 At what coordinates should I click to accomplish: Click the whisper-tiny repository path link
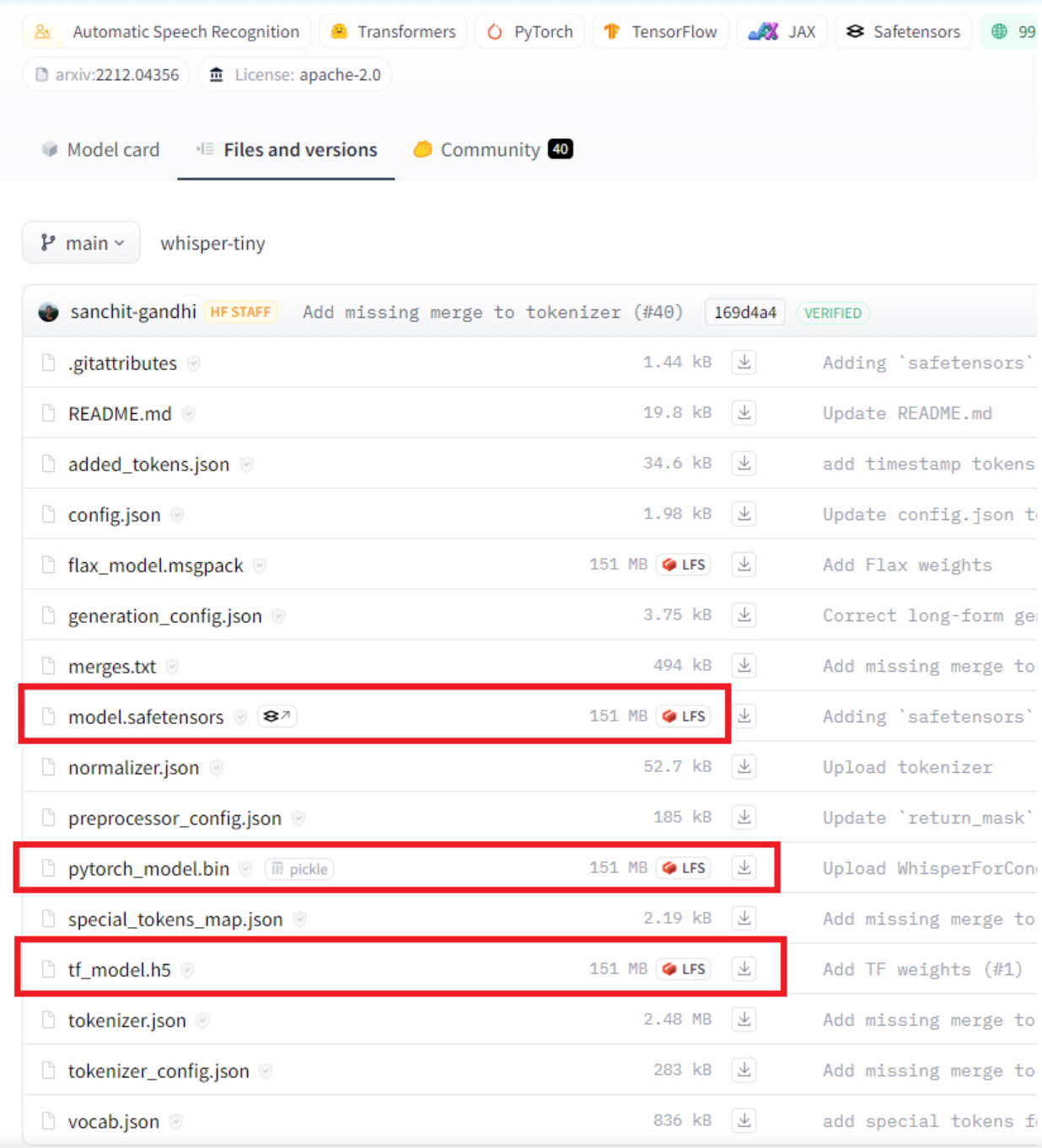212,244
